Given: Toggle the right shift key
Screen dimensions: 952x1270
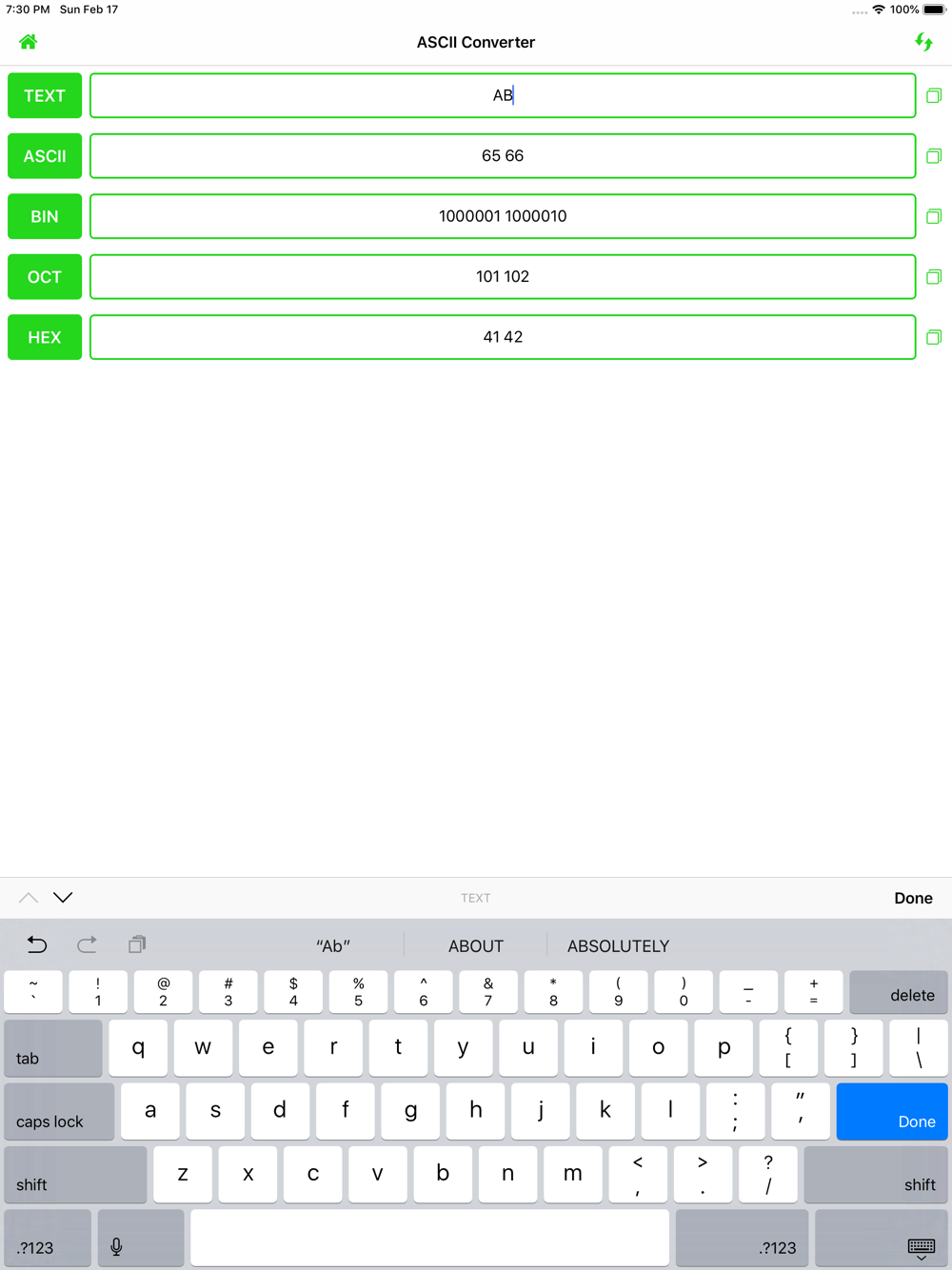Looking at the screenshot, I should point(876,1175).
